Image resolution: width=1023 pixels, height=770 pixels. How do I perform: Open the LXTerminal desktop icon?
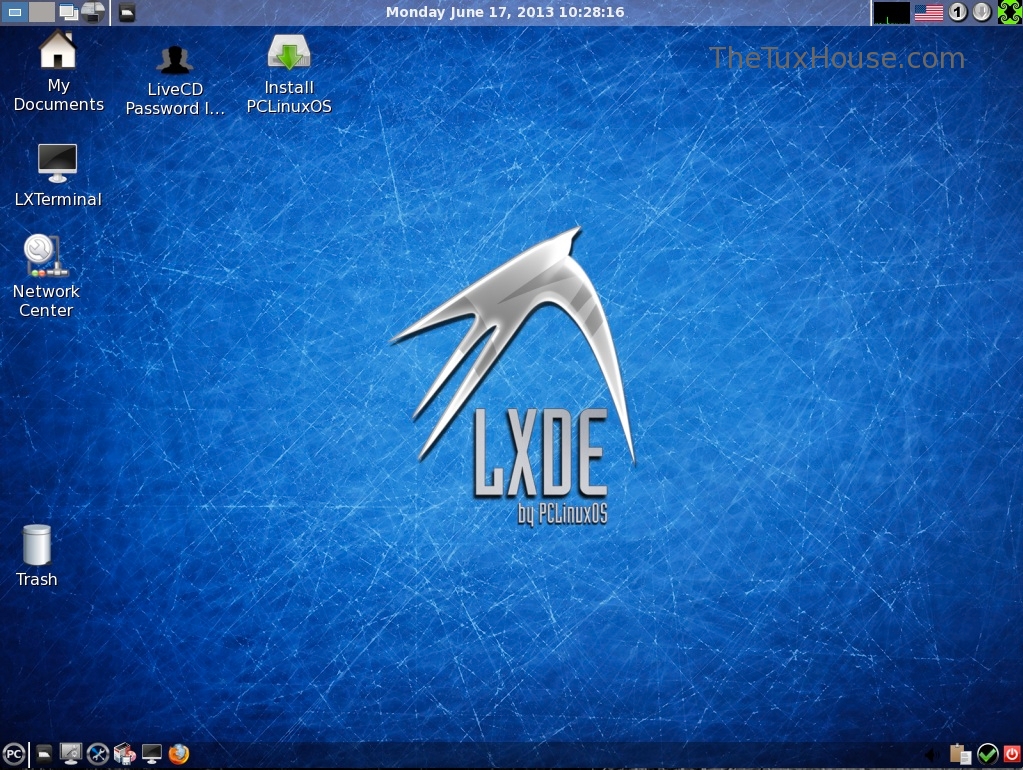point(57,175)
